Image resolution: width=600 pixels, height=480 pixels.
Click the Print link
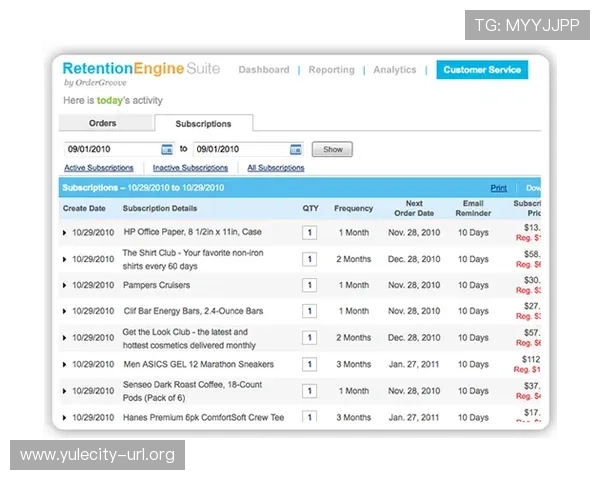click(x=499, y=188)
